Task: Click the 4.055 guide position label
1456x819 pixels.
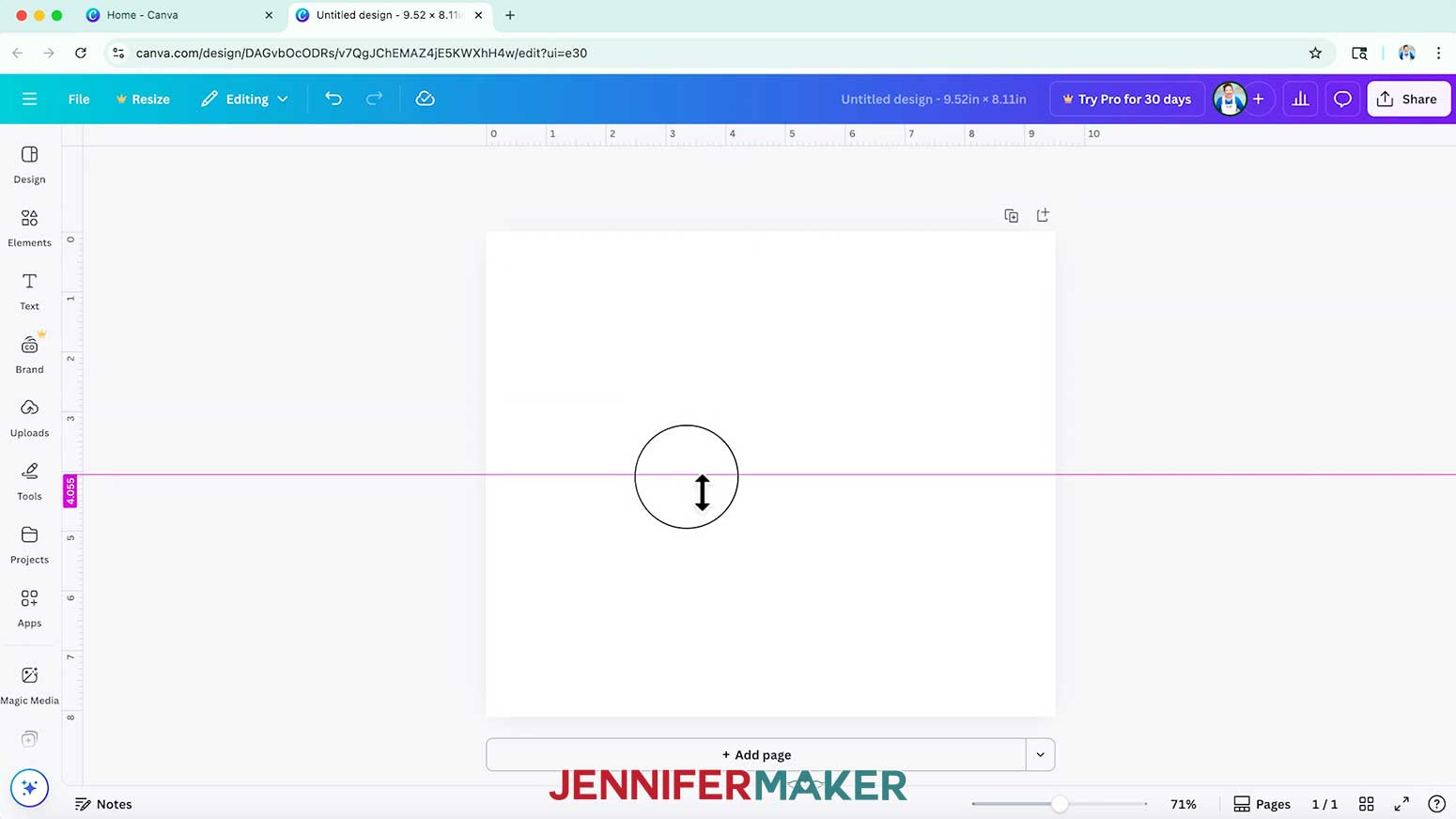Action: click(x=70, y=491)
